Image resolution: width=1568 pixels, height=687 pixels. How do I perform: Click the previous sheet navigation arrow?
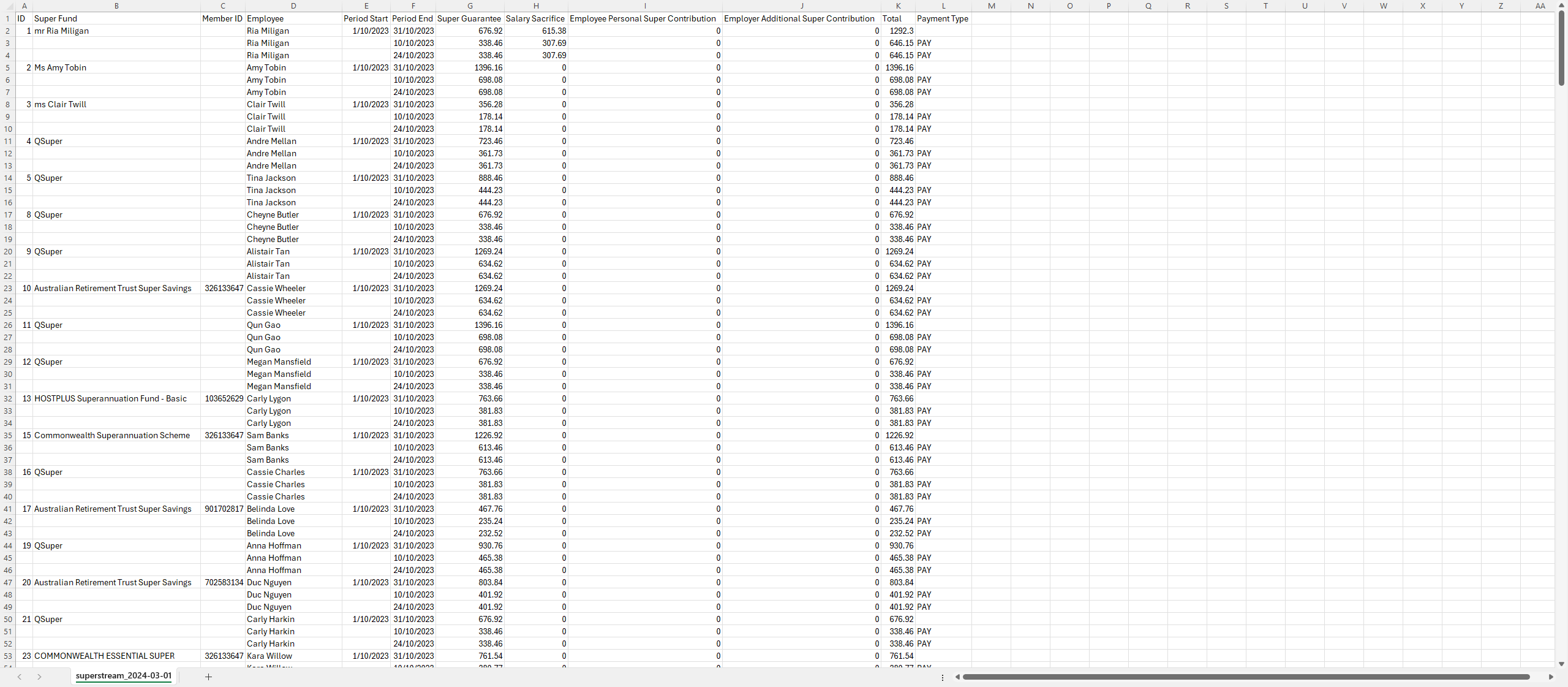(20, 677)
